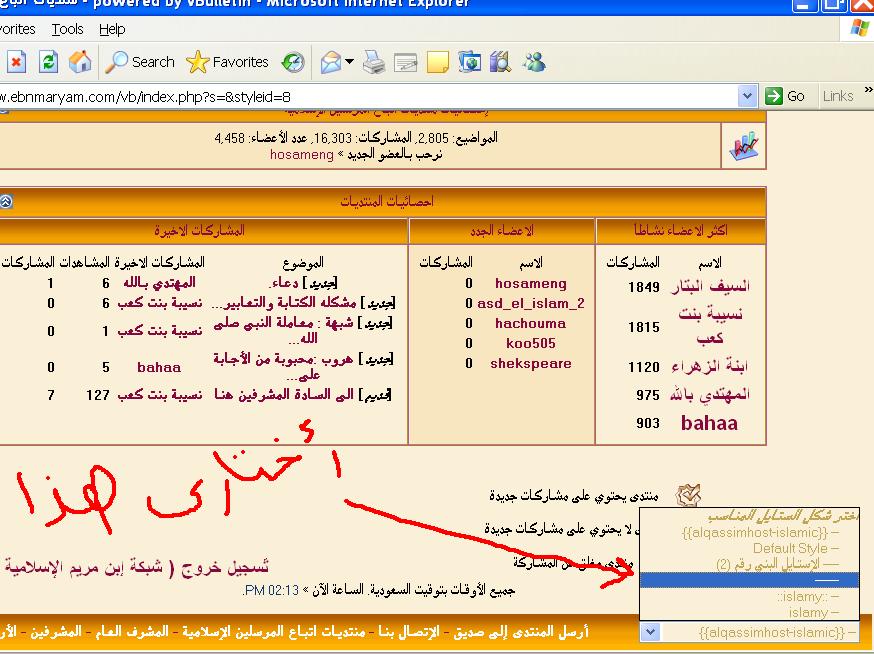The image size is (874, 654).
Task: Open the address bar dropdown arrow
Action: click(747, 96)
